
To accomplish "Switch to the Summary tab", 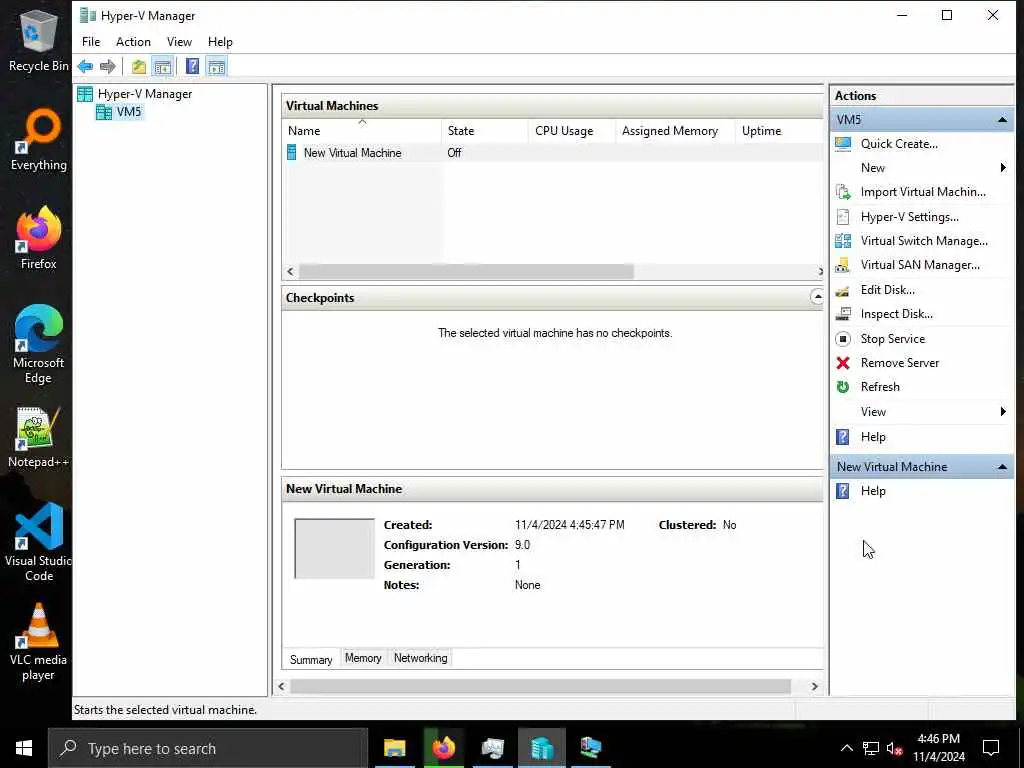I will [311, 660].
